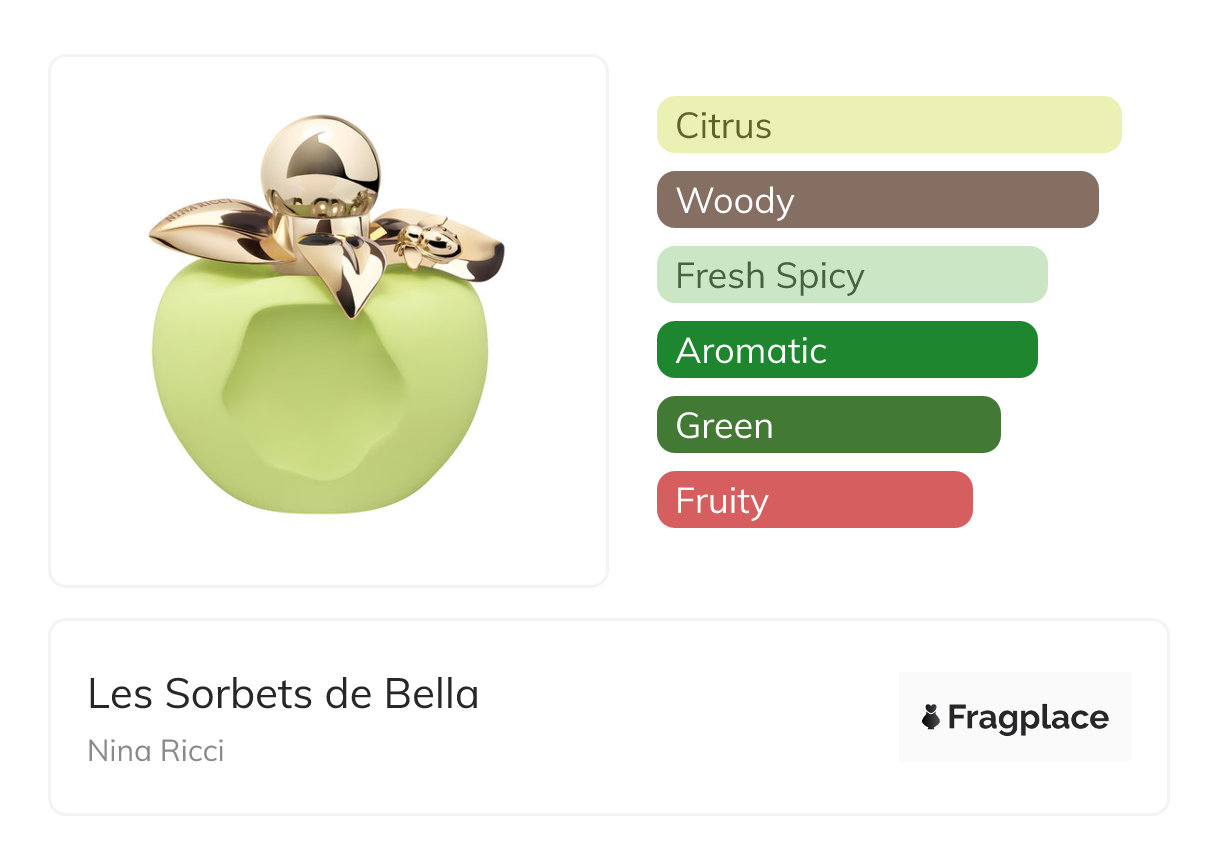Click the red Fruity accord bar
Screen dimensions: 1218x864
click(814, 500)
